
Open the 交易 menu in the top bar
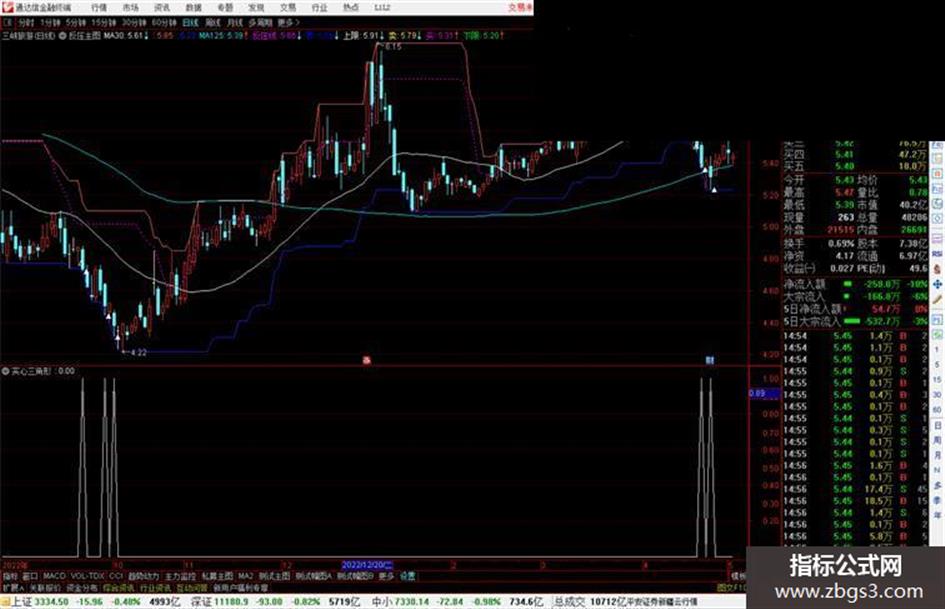[x=287, y=7]
